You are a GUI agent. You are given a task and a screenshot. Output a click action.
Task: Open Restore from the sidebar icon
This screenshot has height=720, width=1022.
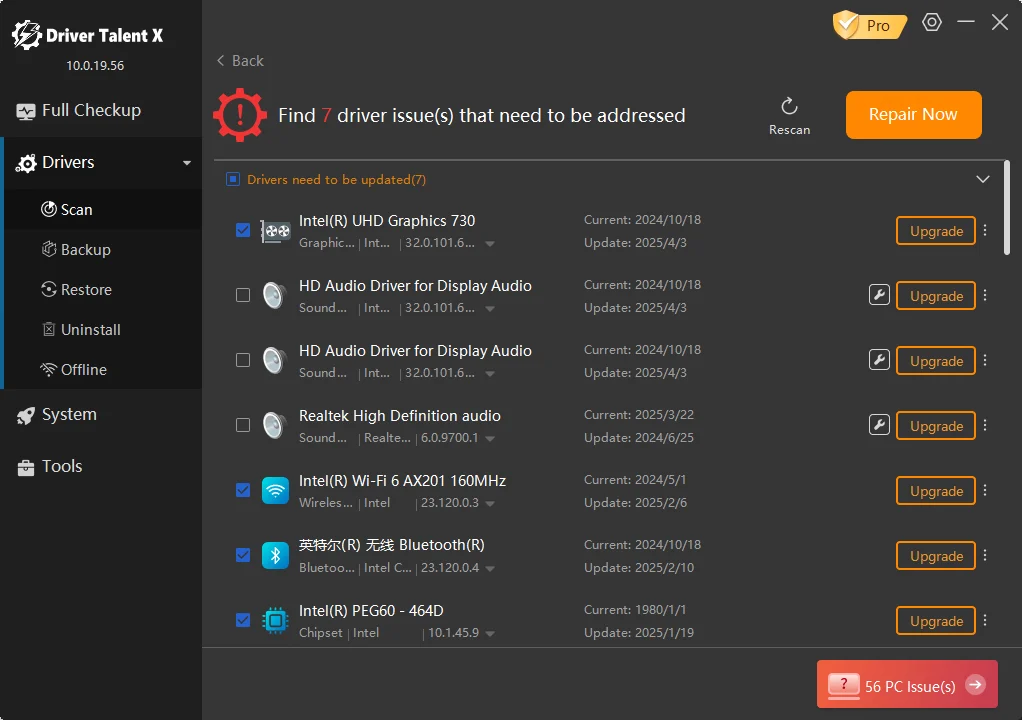pyautogui.click(x=49, y=289)
